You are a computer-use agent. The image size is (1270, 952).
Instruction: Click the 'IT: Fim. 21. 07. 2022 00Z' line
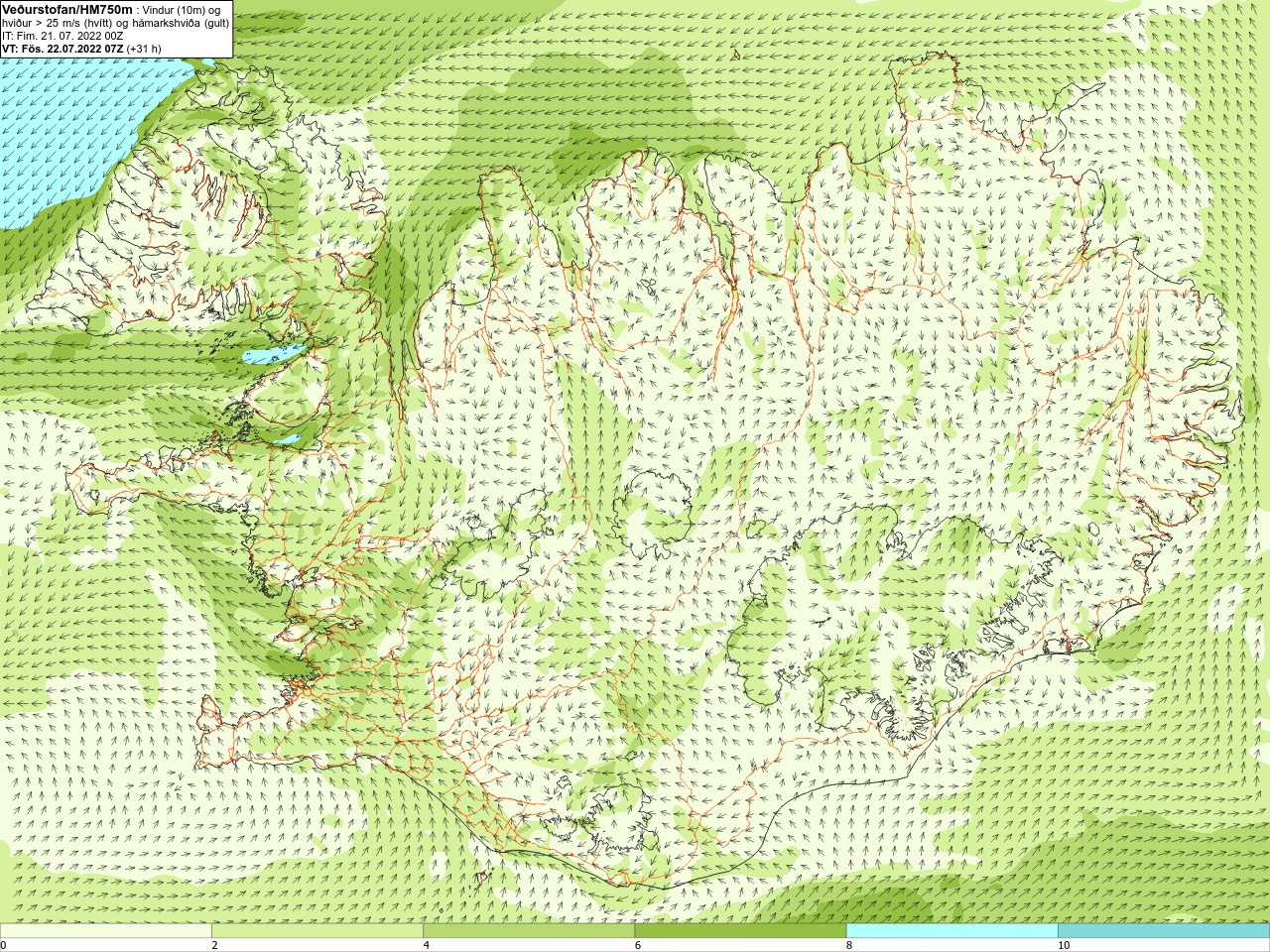click(63, 35)
